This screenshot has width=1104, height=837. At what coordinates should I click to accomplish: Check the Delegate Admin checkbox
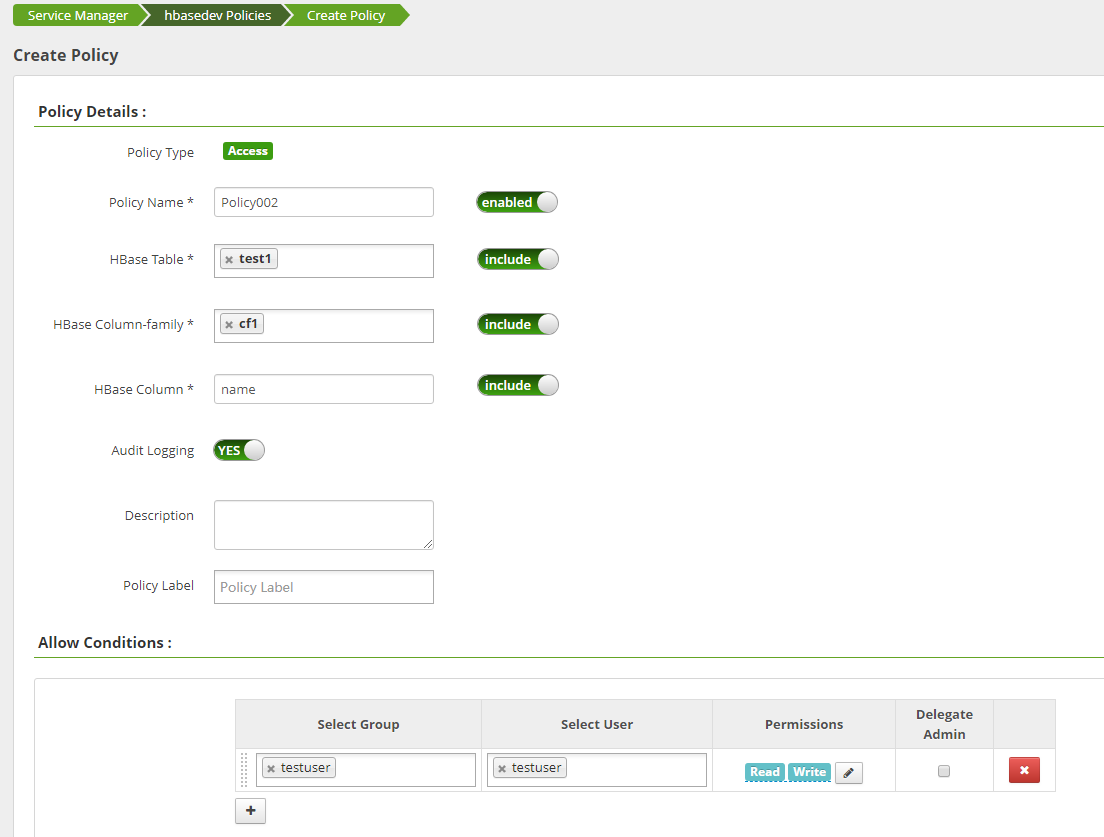(943, 771)
